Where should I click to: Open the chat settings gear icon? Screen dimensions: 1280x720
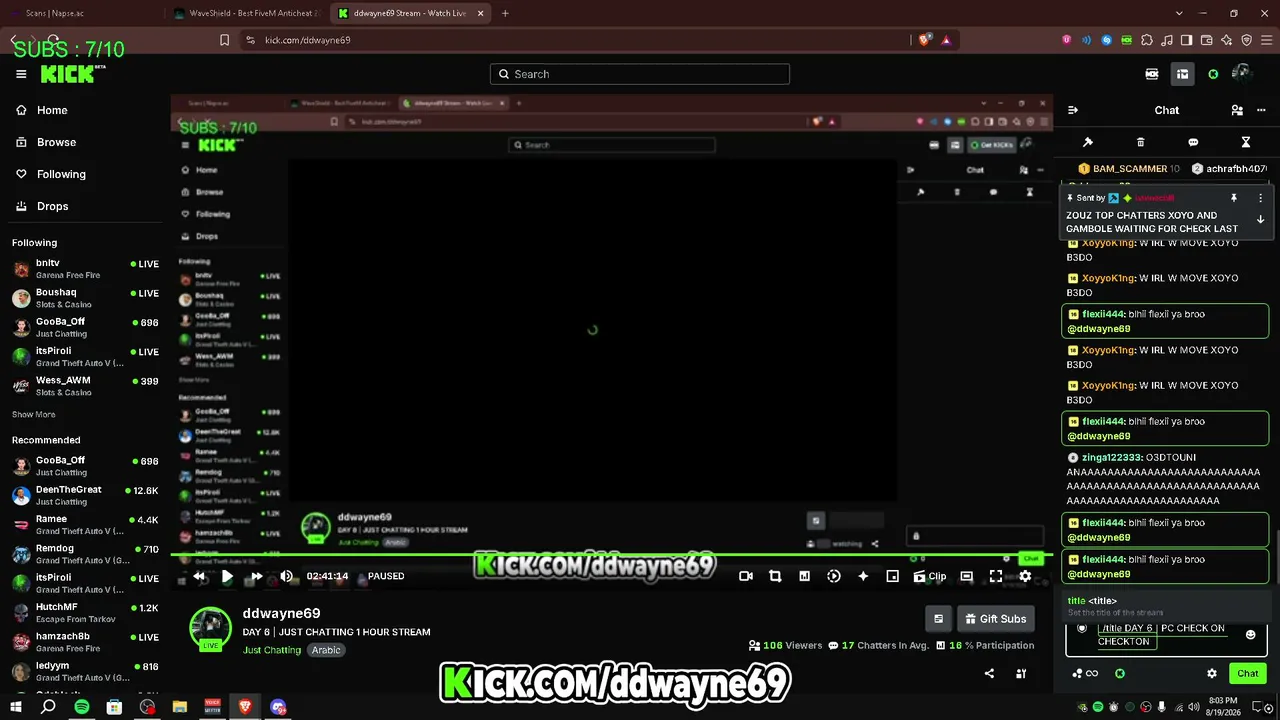[1212, 674]
